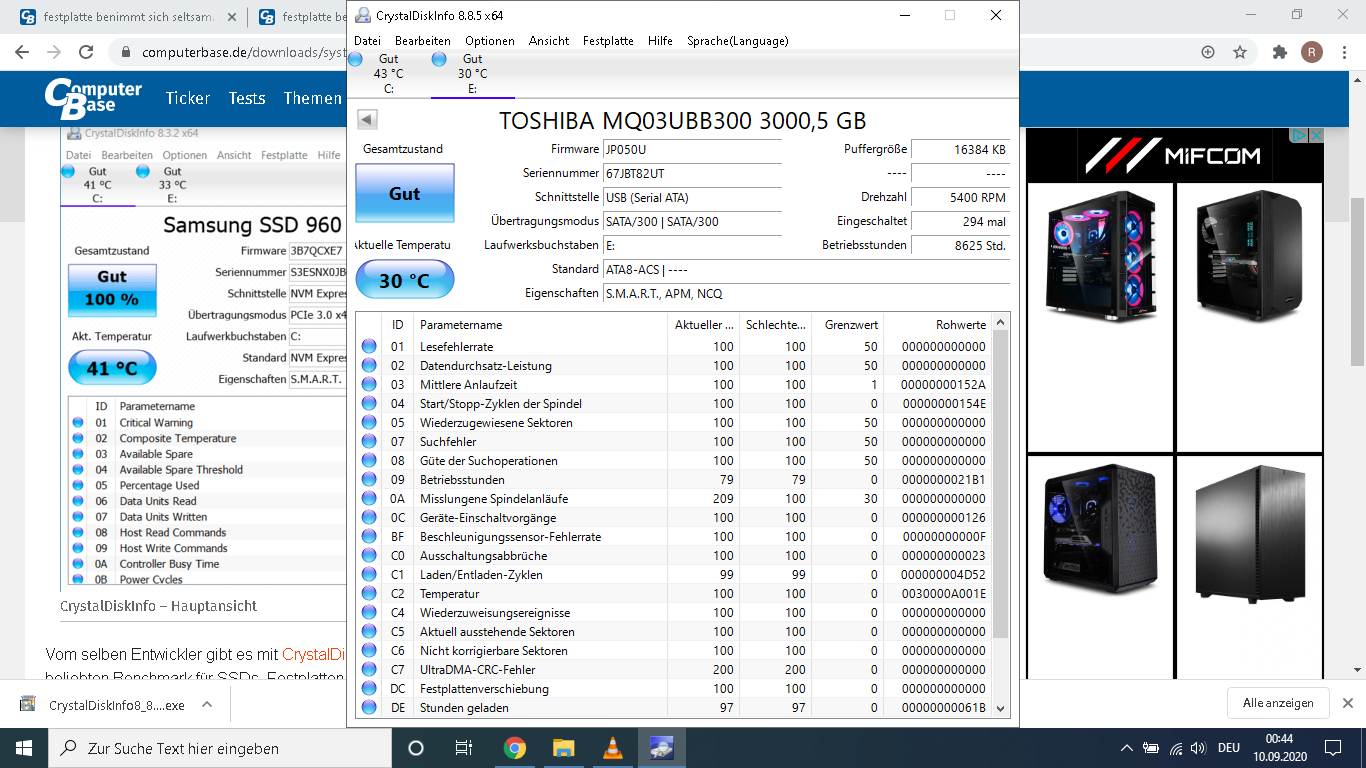
Task: Select the Beschleunigungssensor-Fehlerrate row text
Action: coord(510,537)
